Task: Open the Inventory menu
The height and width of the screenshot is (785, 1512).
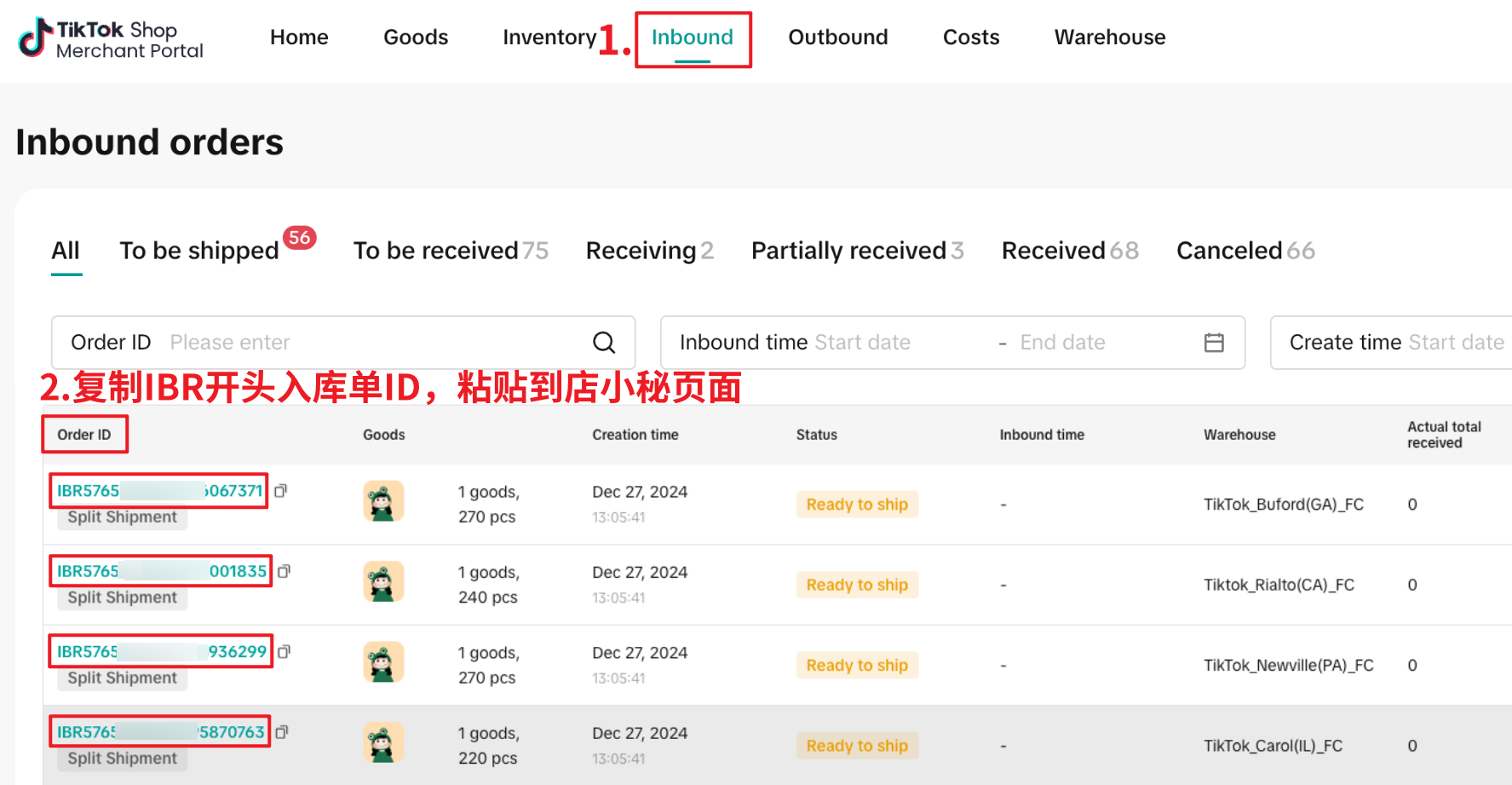Action: 549,38
